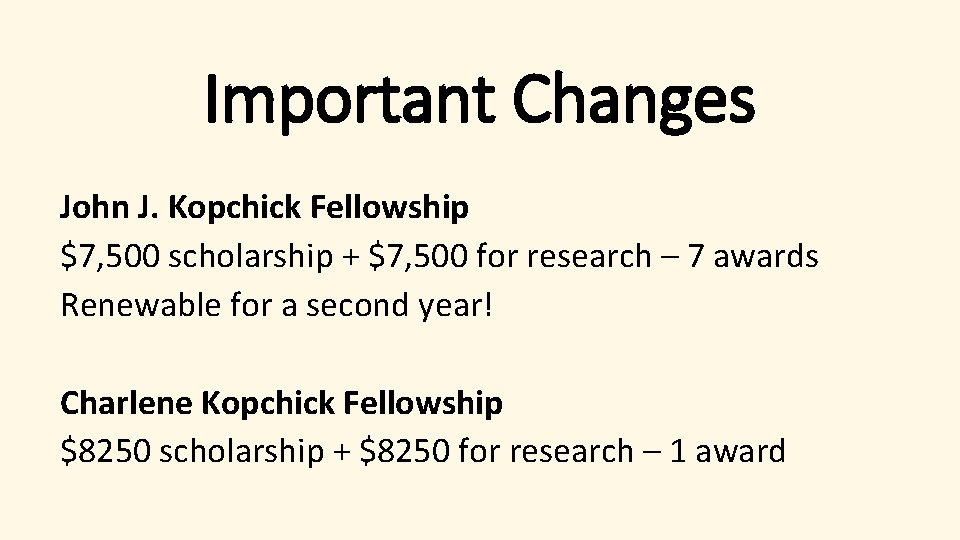
Task: Click the Important Changes slide title
Action: tap(479, 102)
